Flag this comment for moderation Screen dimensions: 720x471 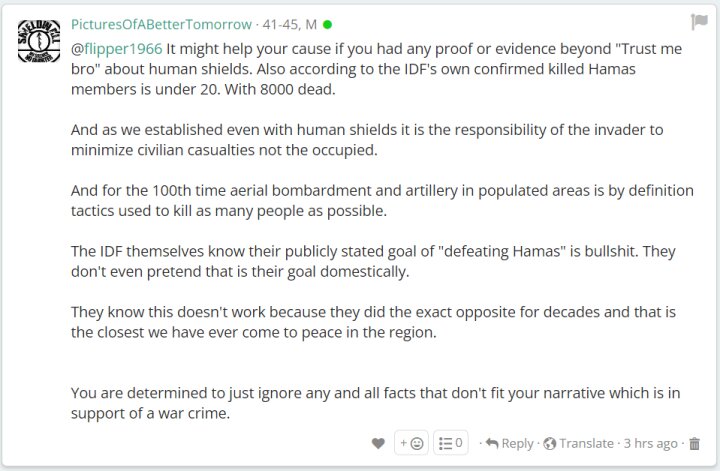click(x=699, y=22)
